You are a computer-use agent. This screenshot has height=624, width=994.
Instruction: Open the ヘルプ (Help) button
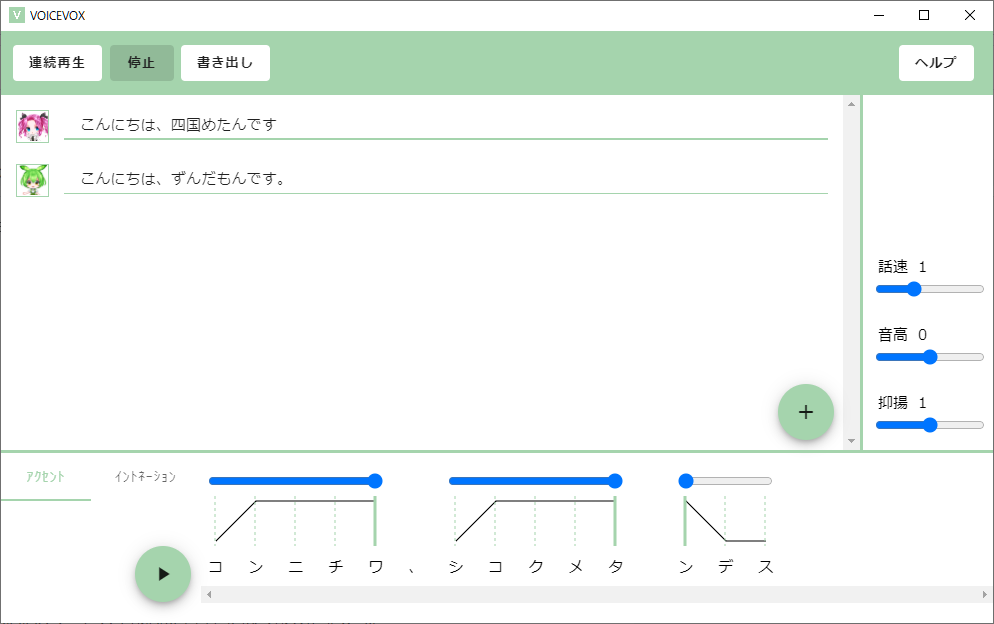tap(935, 62)
